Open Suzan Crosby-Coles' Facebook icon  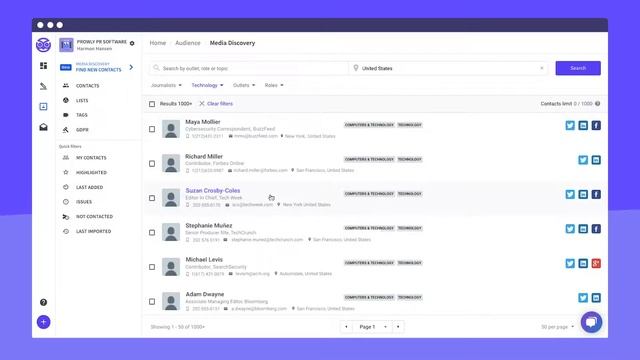coord(596,194)
